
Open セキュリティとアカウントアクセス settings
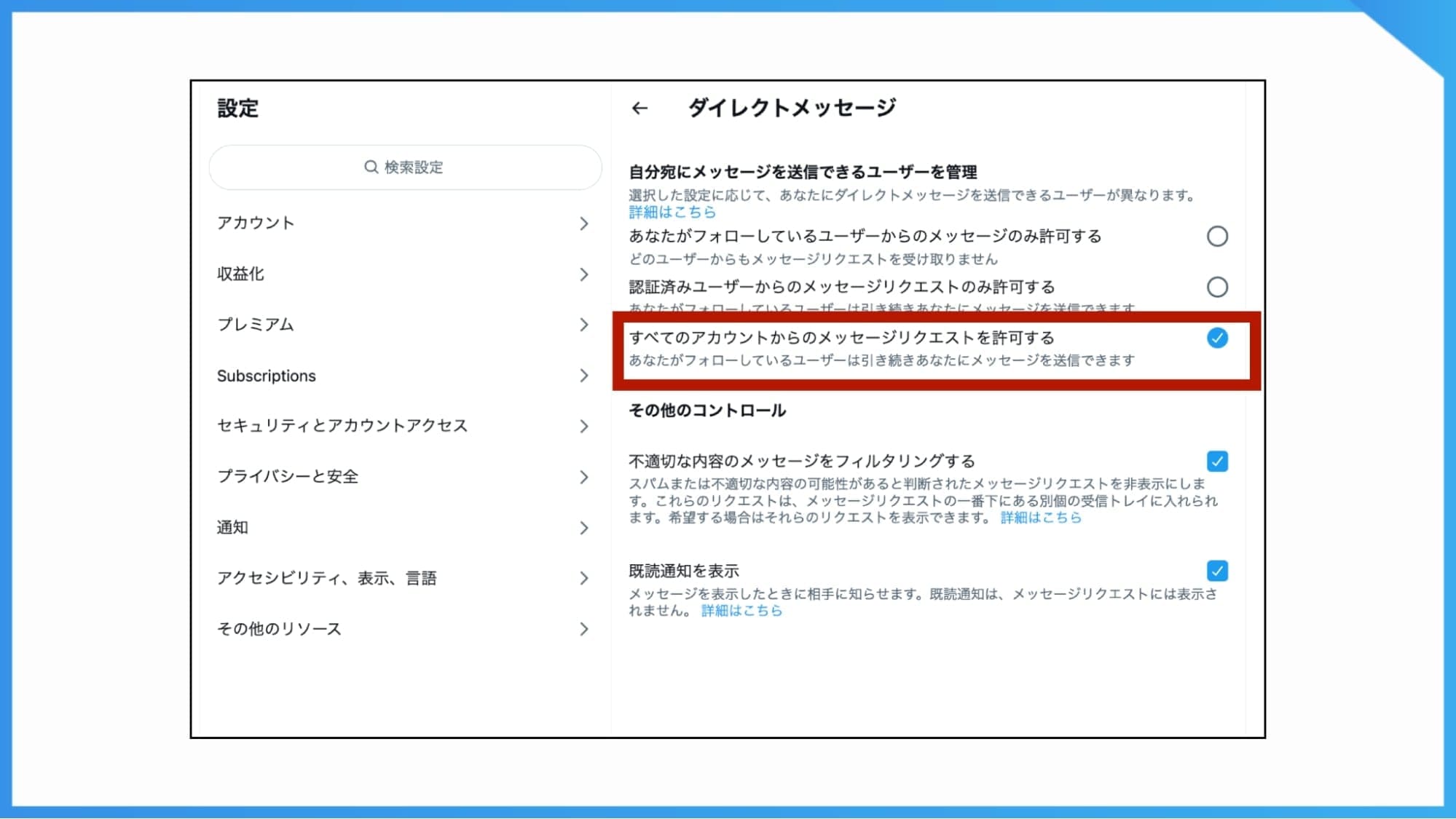click(584, 426)
